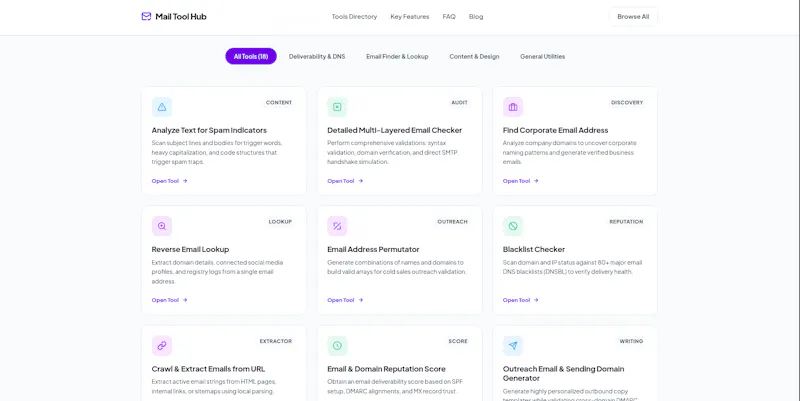Click the Email Address Permutator title
The height and width of the screenshot is (401, 800).
click(x=373, y=249)
